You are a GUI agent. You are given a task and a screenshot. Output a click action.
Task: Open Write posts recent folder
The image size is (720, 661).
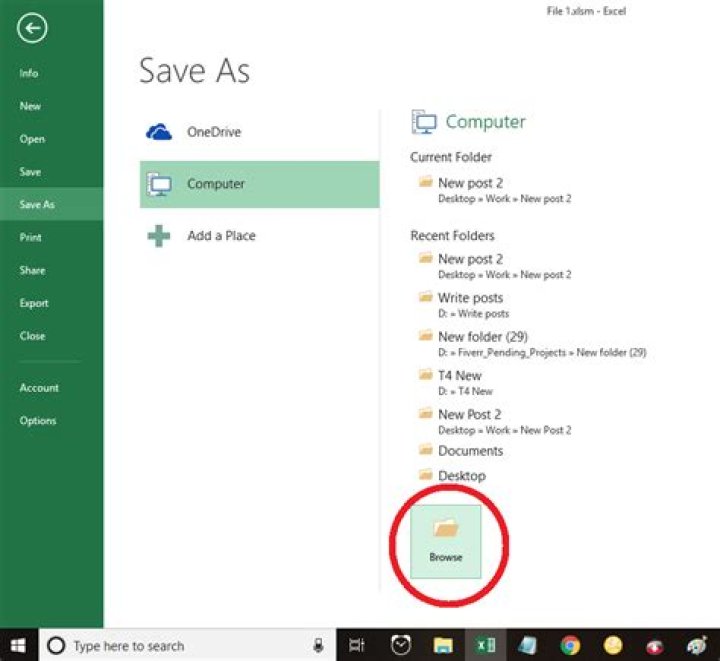click(x=464, y=305)
